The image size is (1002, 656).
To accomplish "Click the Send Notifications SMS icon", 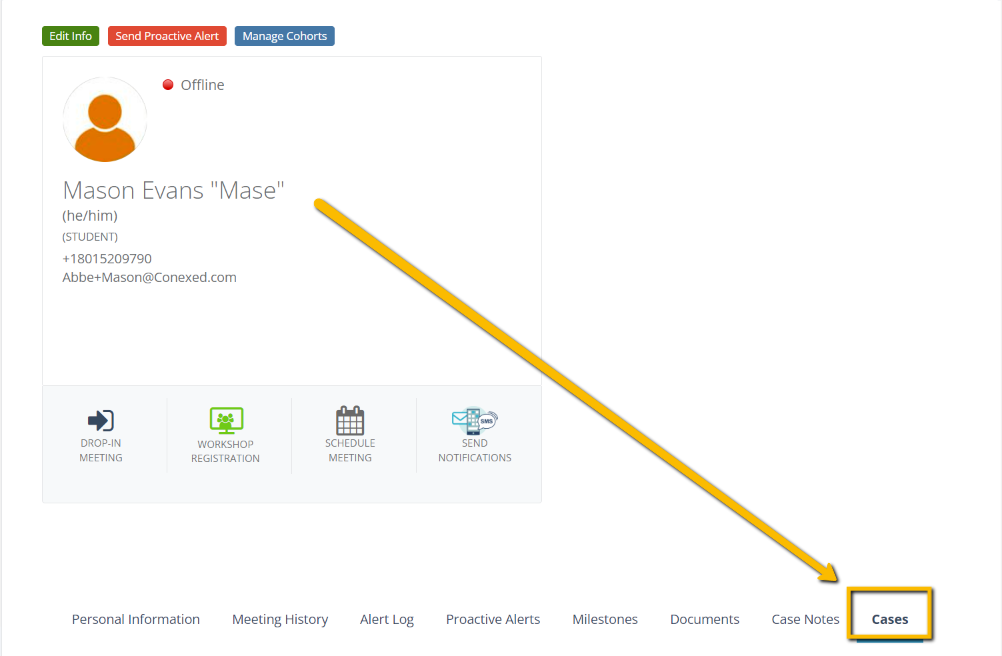I will (474, 419).
